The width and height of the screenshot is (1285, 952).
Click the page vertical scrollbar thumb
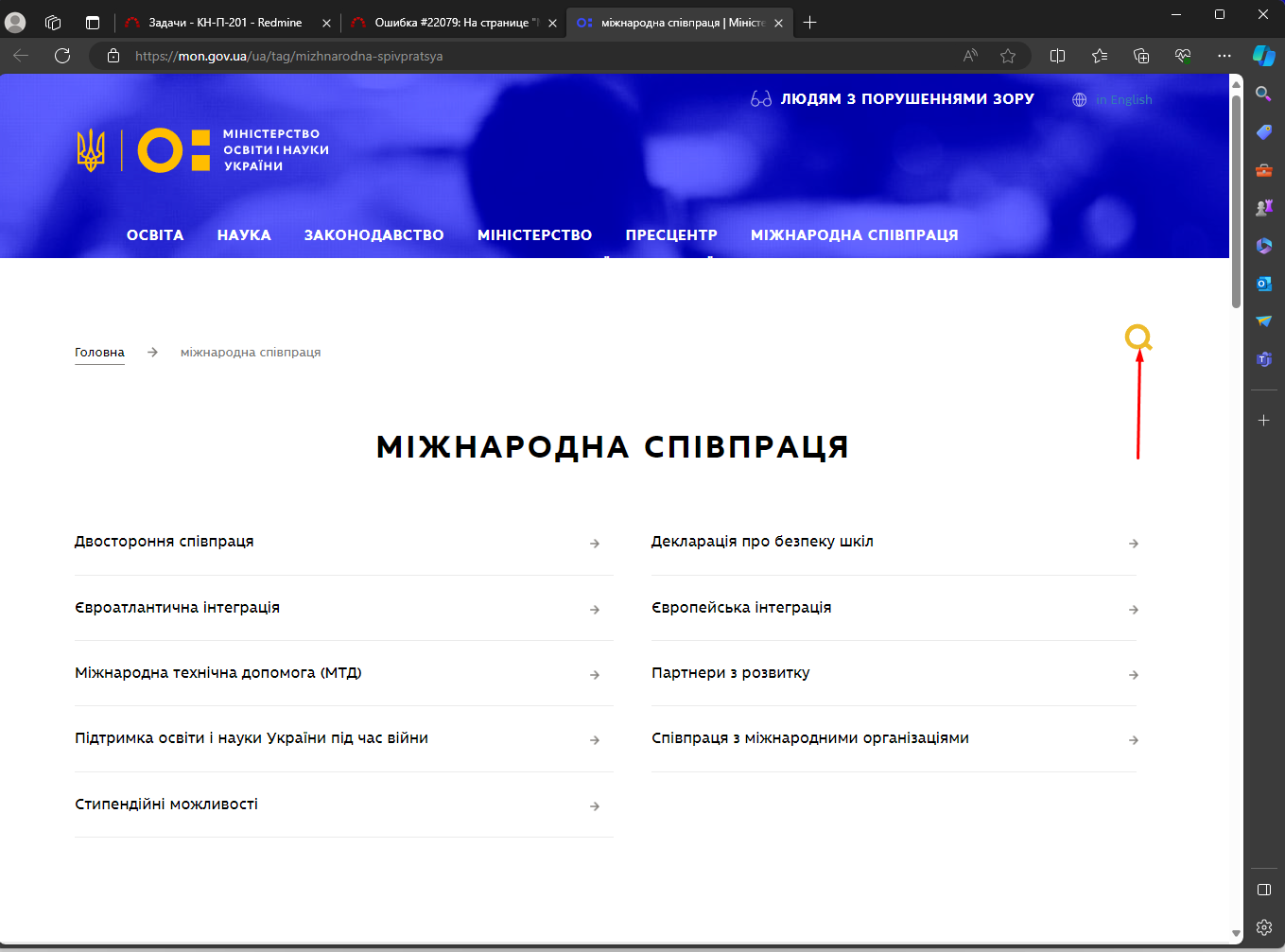point(1236,199)
